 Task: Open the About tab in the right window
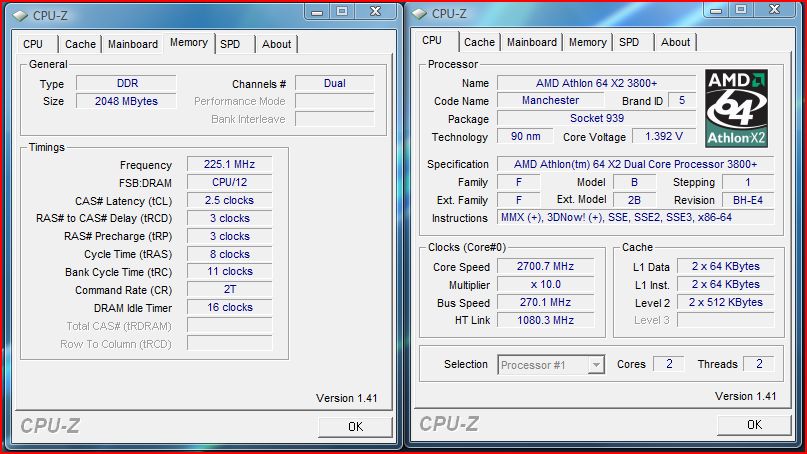point(675,42)
